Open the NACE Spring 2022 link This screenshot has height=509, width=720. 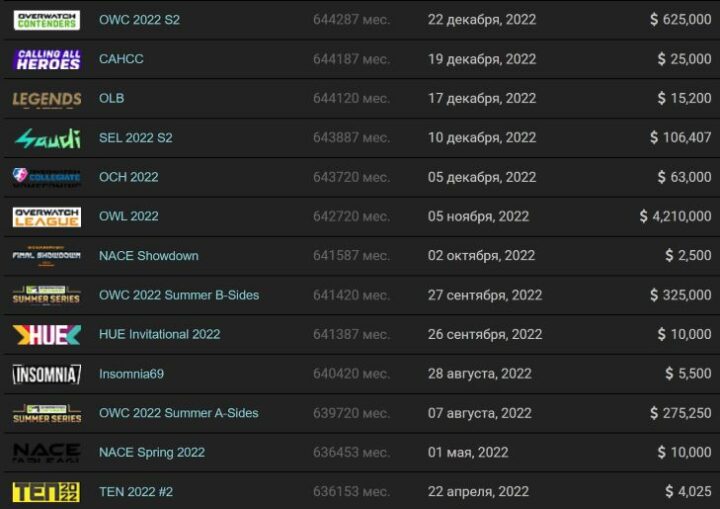click(152, 452)
